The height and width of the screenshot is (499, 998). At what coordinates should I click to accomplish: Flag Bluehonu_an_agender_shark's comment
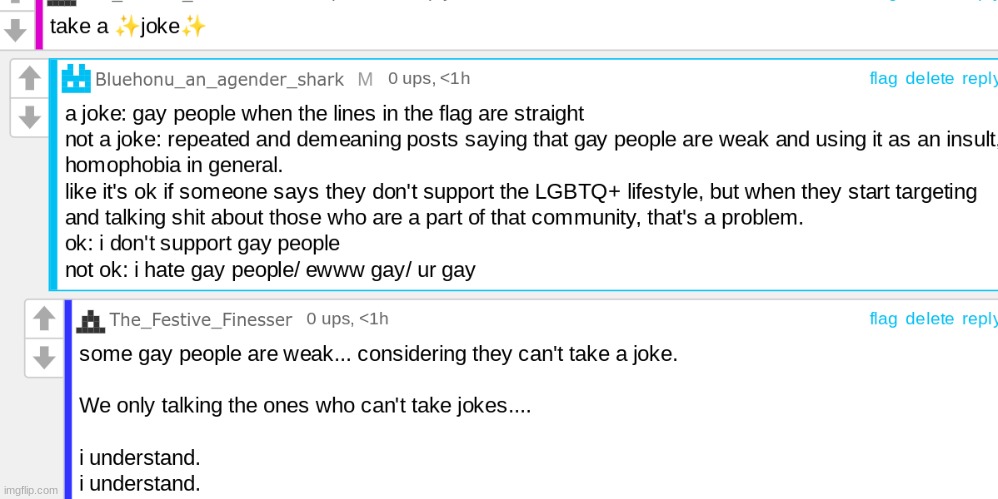click(x=883, y=79)
